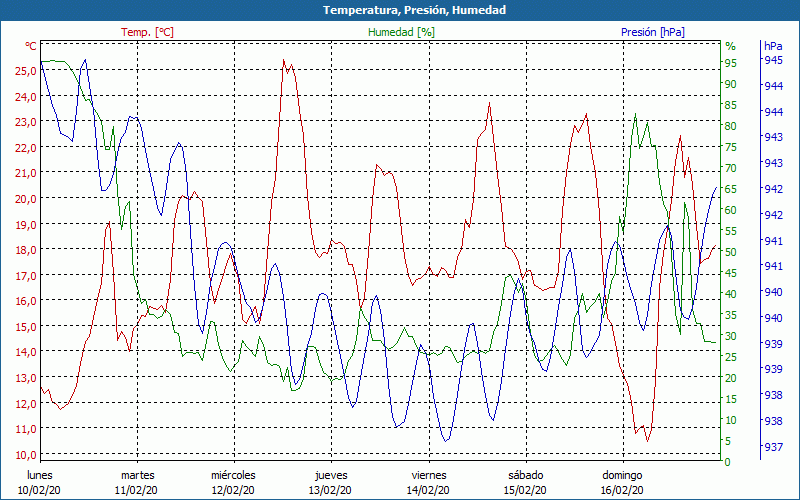Screen dimensions: 800x500
Task: Click the chart title Temperatura, Presión, Humedad
Action: click(x=400, y=10)
